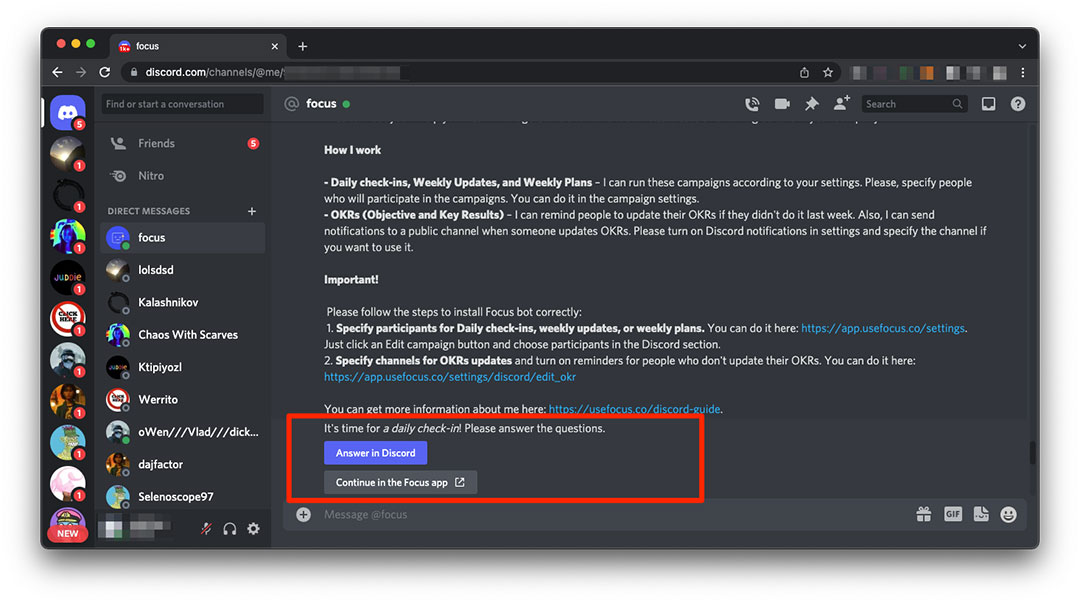Click Continue in the Focus app button

[400, 482]
